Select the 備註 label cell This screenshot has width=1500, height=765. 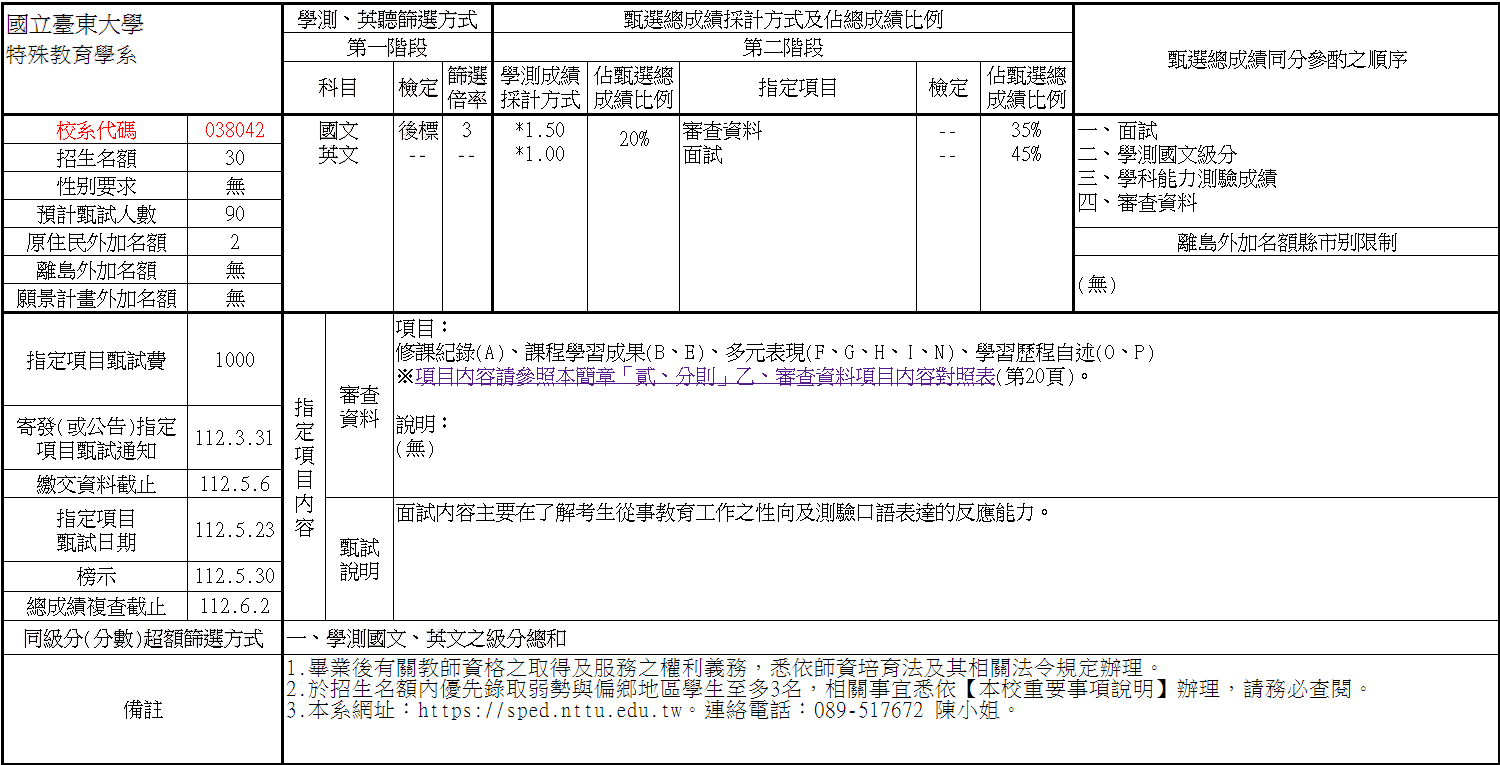[x=143, y=710]
